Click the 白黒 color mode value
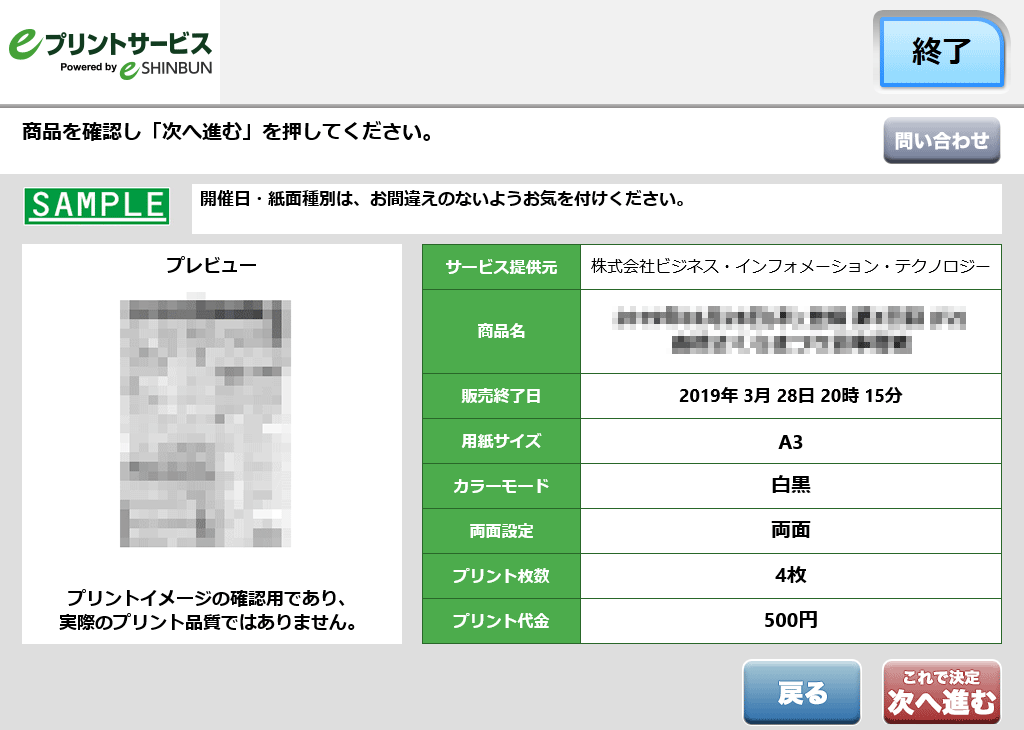The height and width of the screenshot is (730, 1024). pyautogui.click(x=791, y=486)
